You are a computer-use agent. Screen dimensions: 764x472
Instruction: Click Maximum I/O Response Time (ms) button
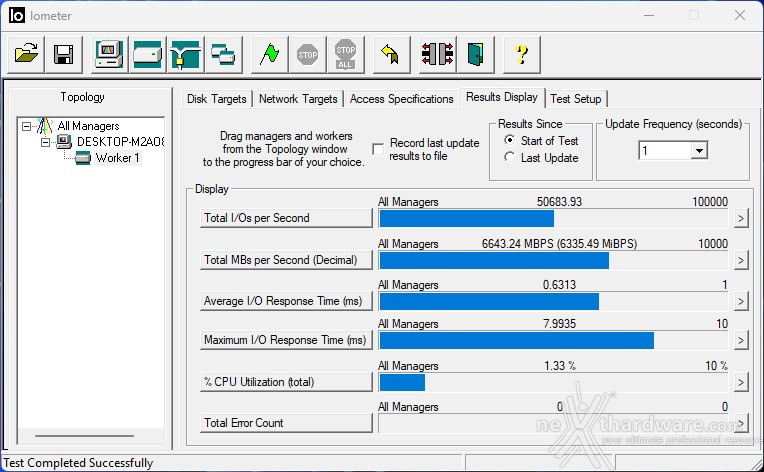[x=286, y=340]
